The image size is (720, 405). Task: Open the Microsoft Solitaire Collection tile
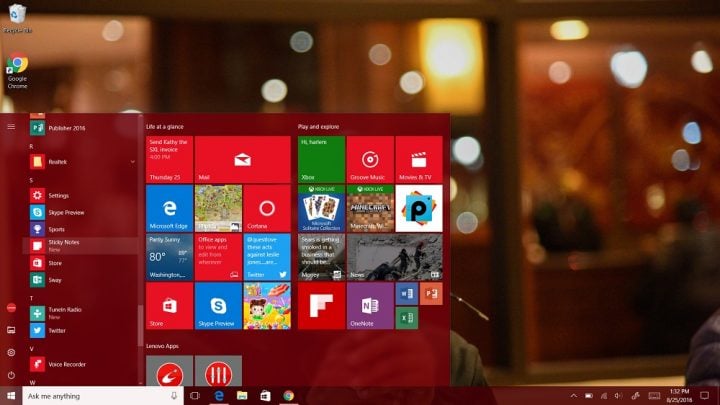[x=321, y=208]
